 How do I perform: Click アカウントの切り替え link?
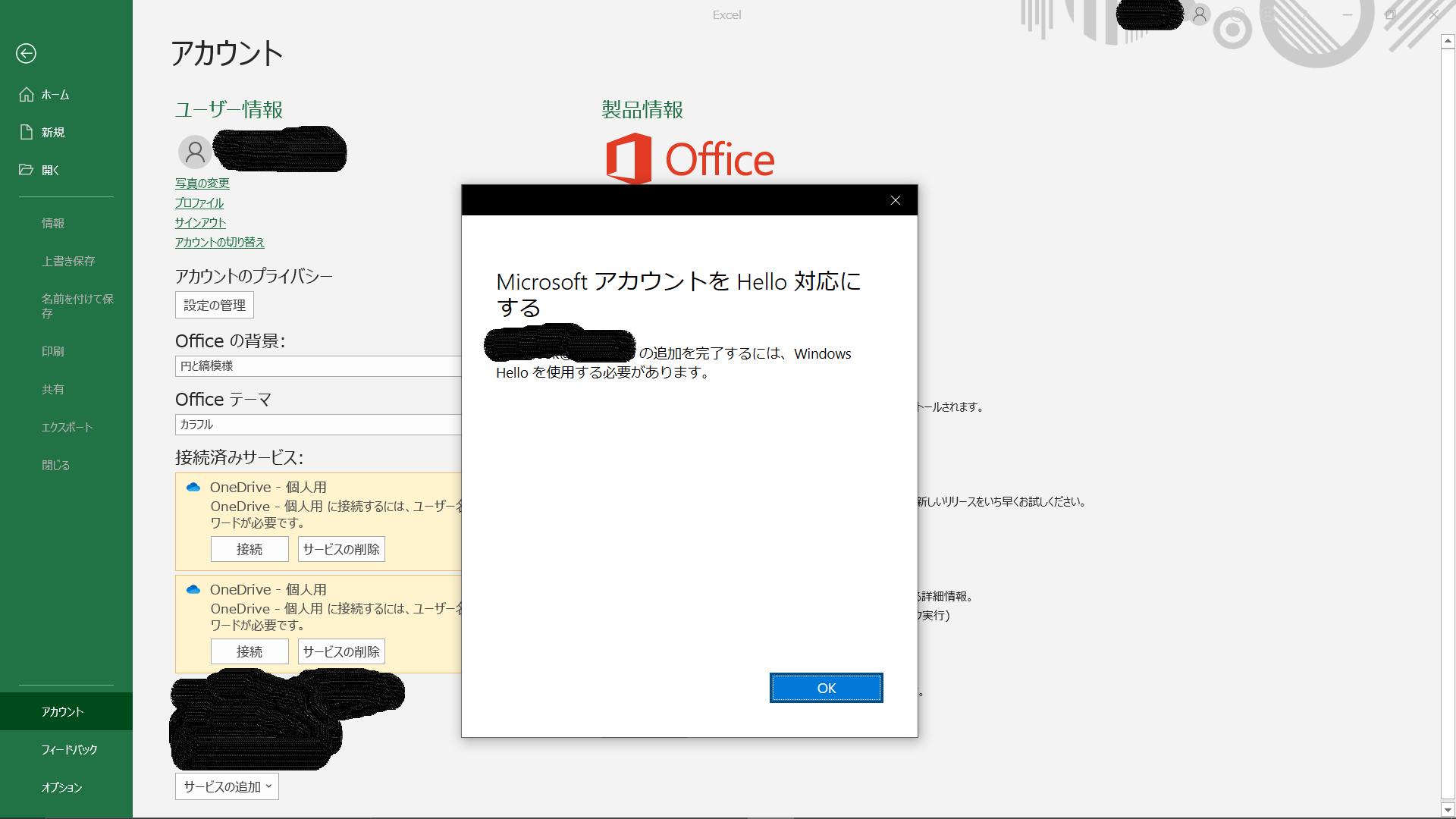(220, 243)
